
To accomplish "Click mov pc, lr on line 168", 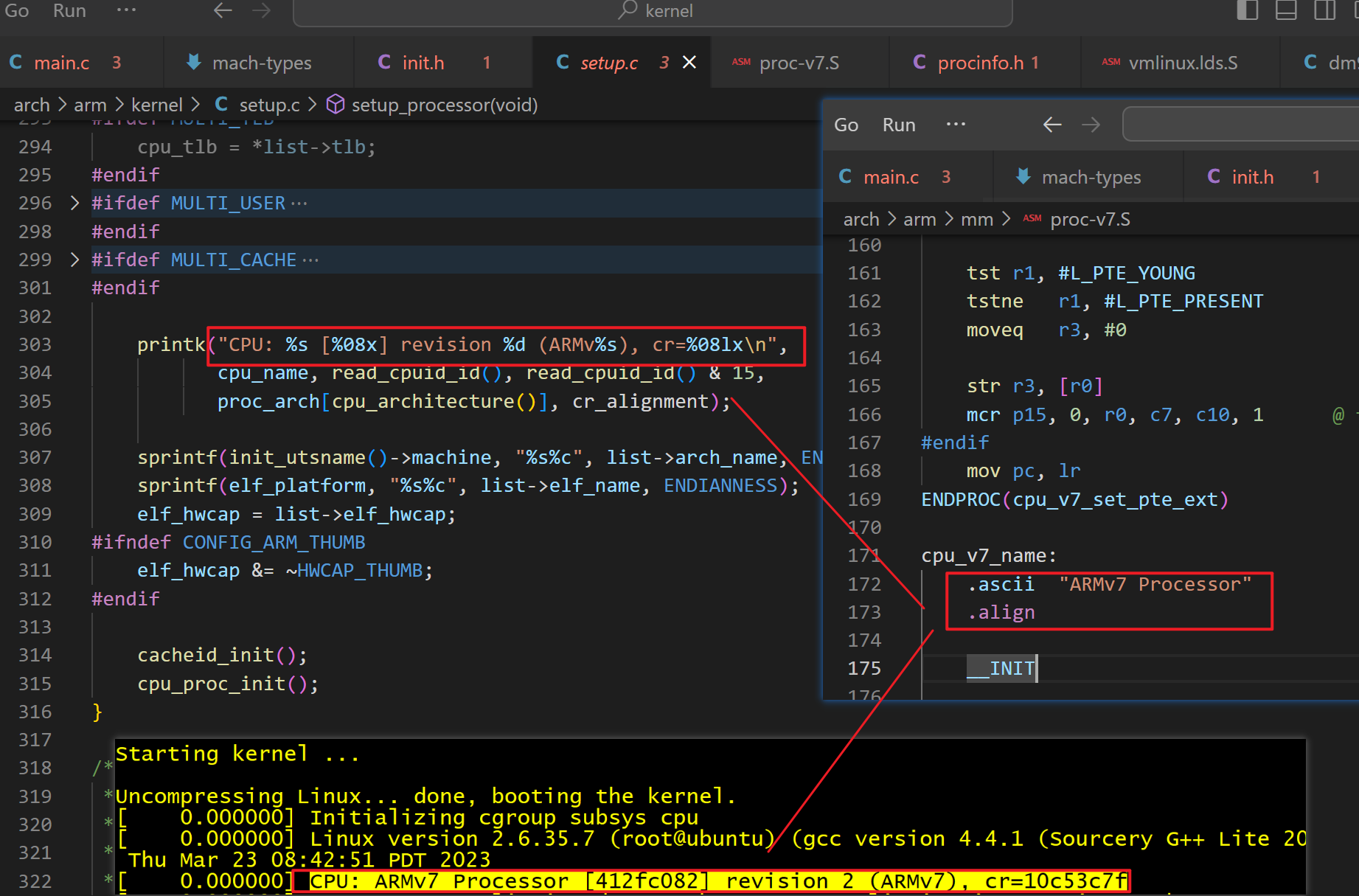I will 1023,470.
